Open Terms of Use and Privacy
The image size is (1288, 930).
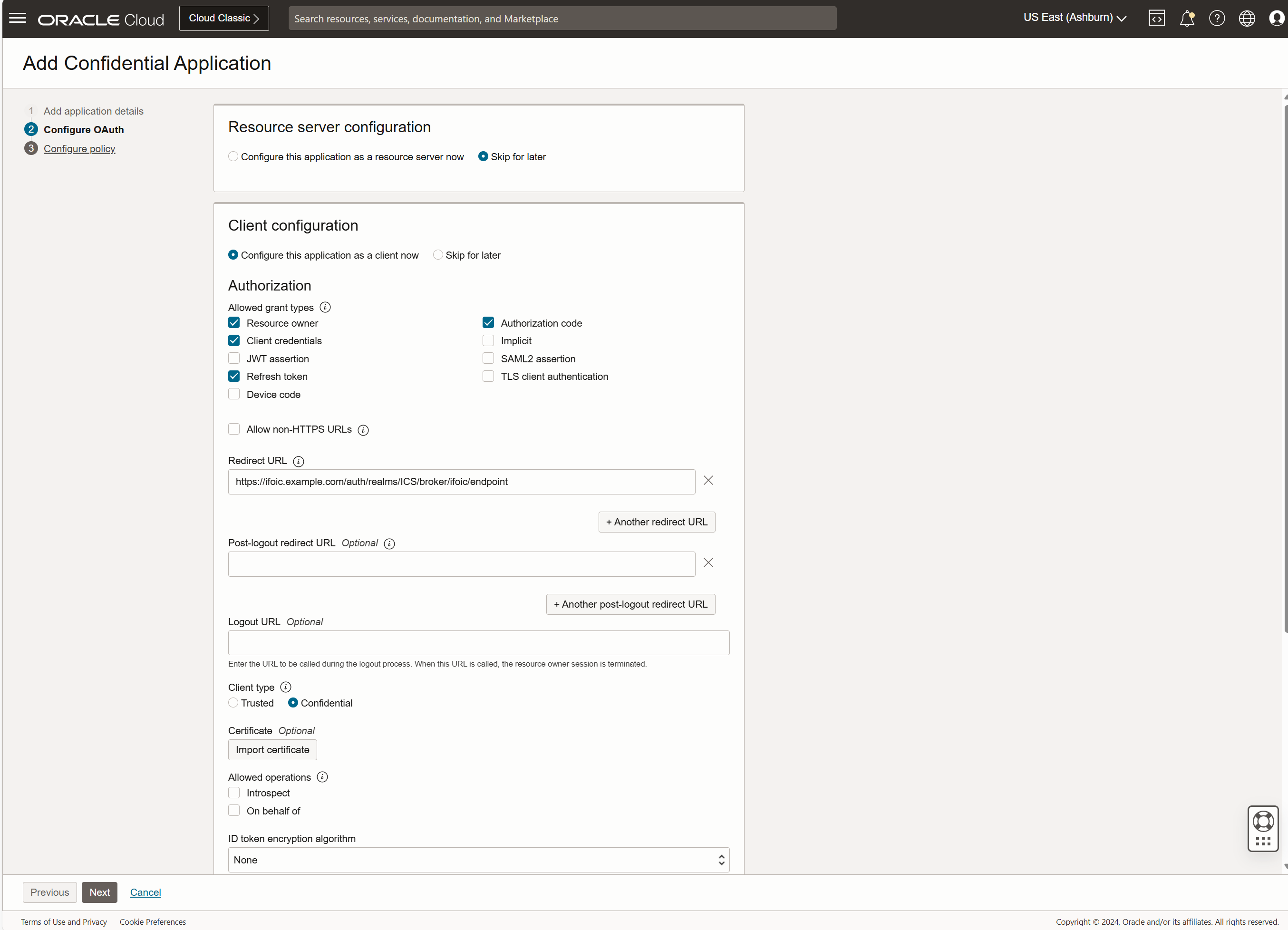coord(64,921)
